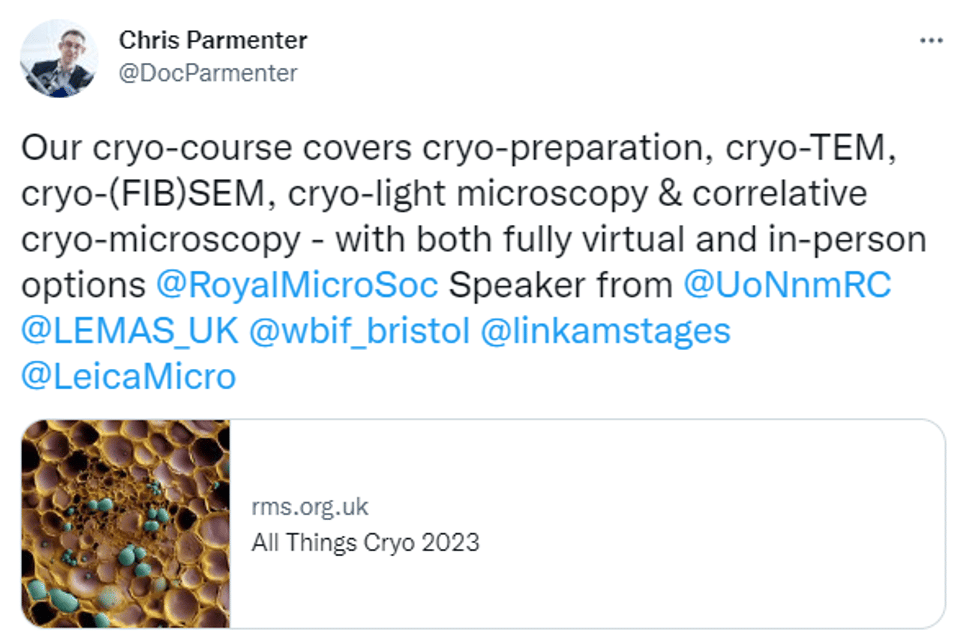Image resolution: width=965 pixels, height=640 pixels.
Task: Open the tweet's more options menu
Action: tap(931, 40)
